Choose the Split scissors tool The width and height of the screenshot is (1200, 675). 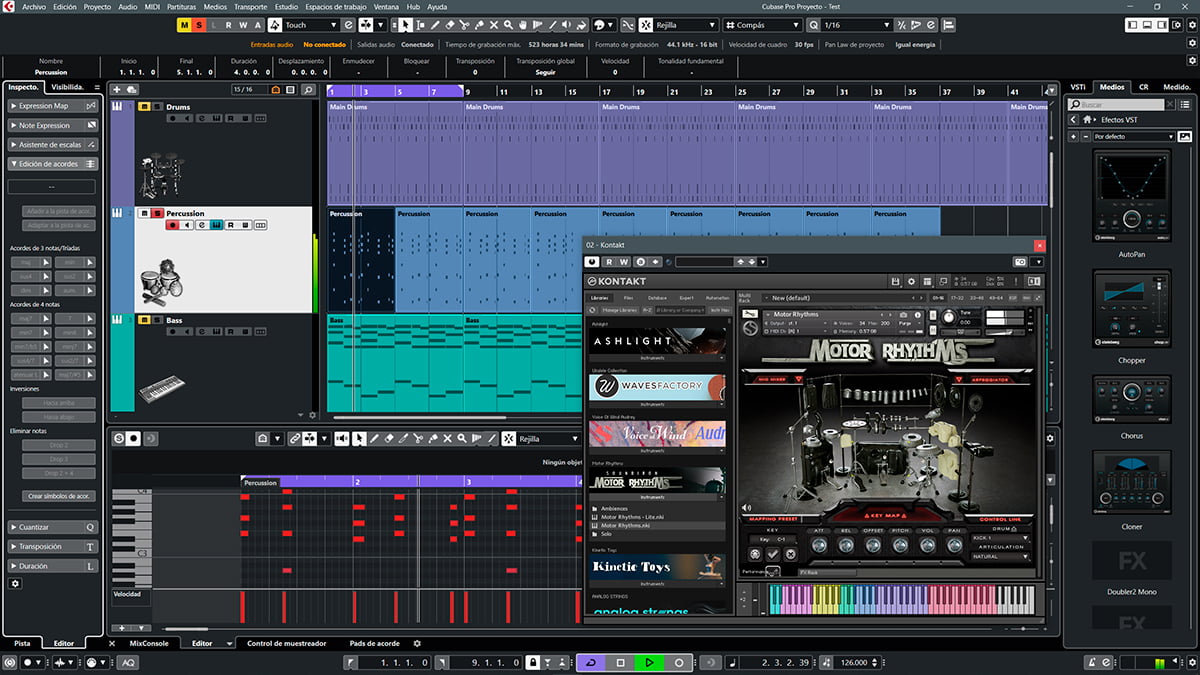(x=464, y=25)
